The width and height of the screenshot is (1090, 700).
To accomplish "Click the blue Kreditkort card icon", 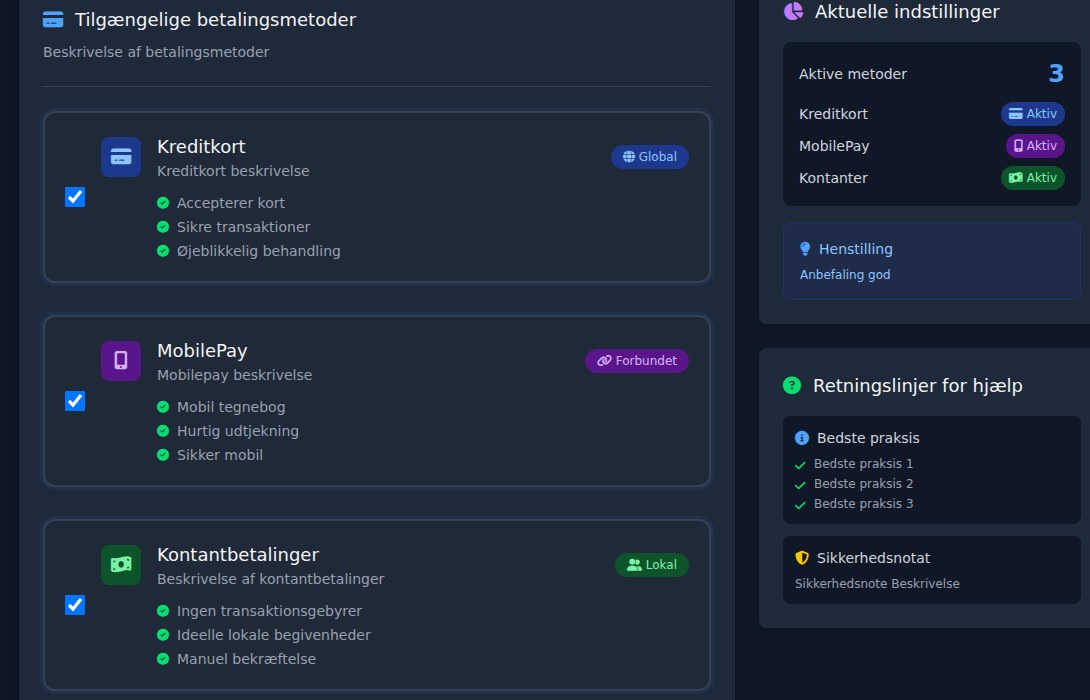I will coord(121,157).
